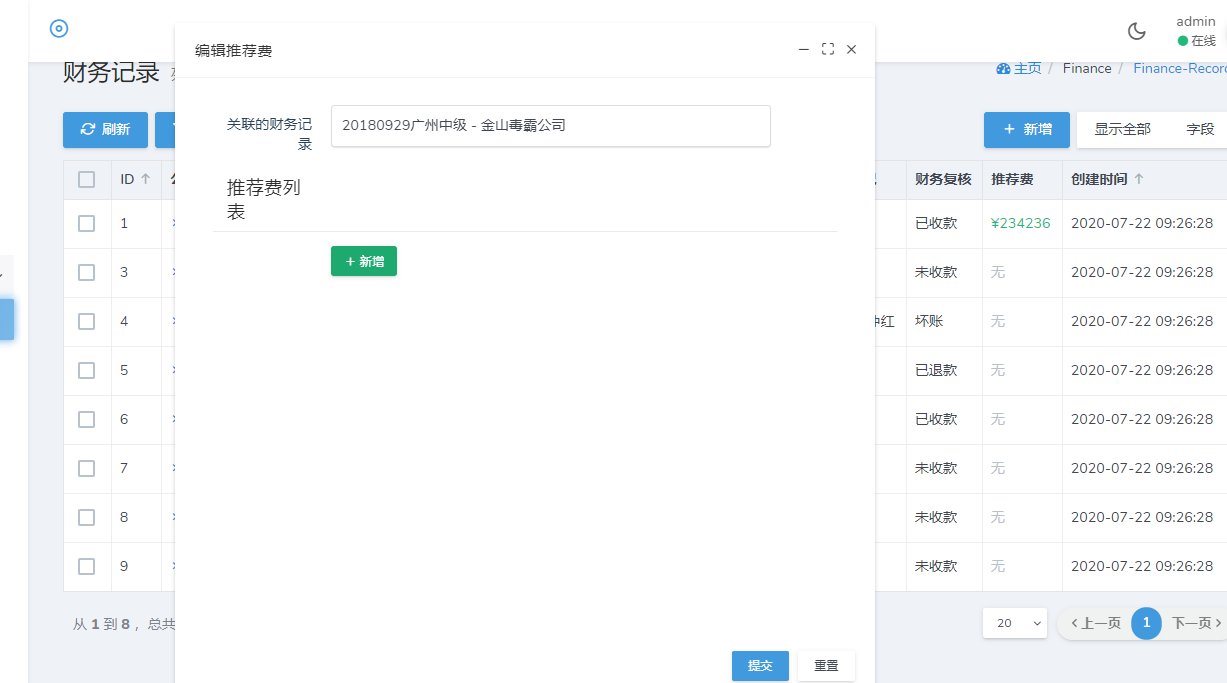Minimize the 编辑推荐费 dialog
Viewport: 1227px width, 683px height.
tap(804, 49)
